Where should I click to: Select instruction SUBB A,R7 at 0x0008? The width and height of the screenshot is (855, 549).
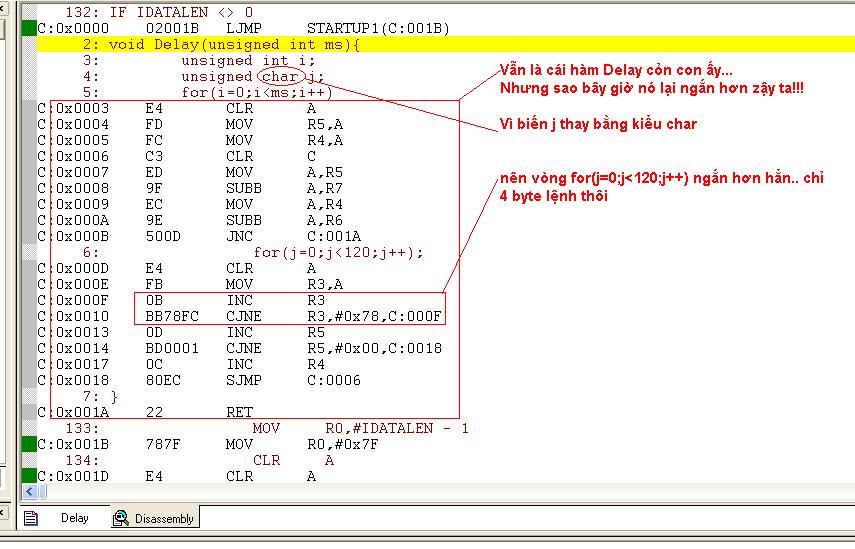190,188
